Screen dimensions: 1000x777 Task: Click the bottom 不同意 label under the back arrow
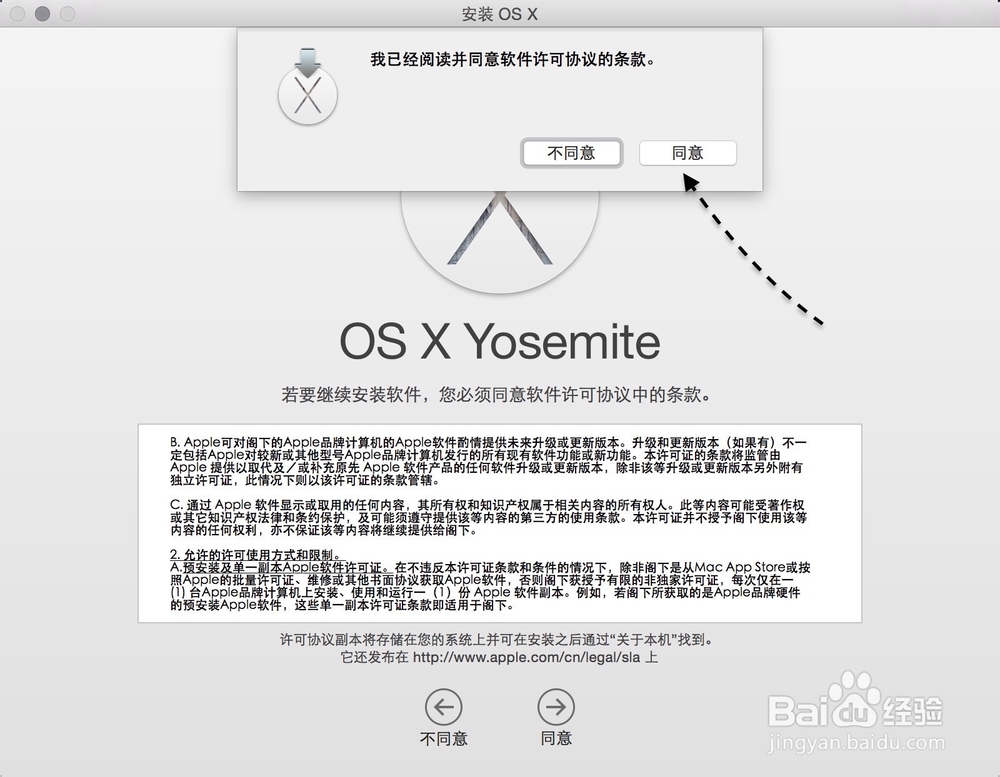[444, 739]
